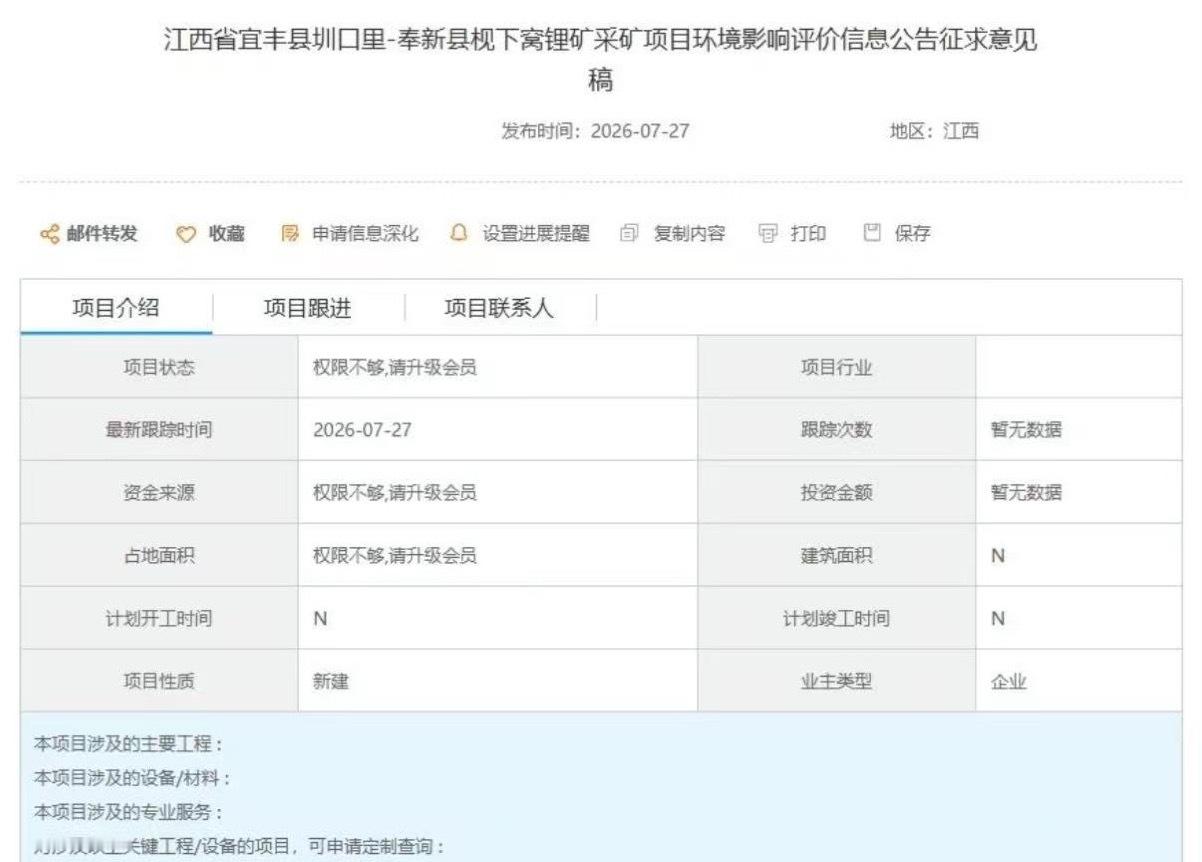This screenshot has width=1202, height=862.
Task: Open the 项目联系人 tab
Action: pos(499,308)
